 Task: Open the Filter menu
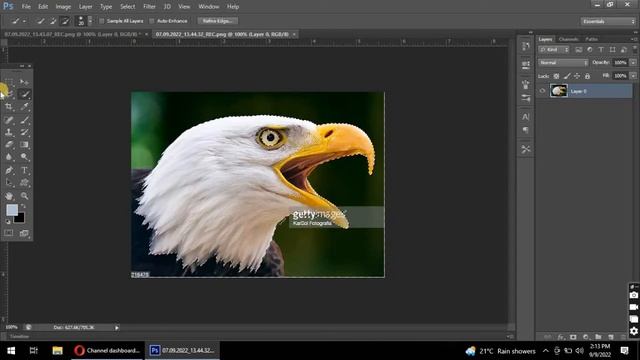(x=149, y=7)
